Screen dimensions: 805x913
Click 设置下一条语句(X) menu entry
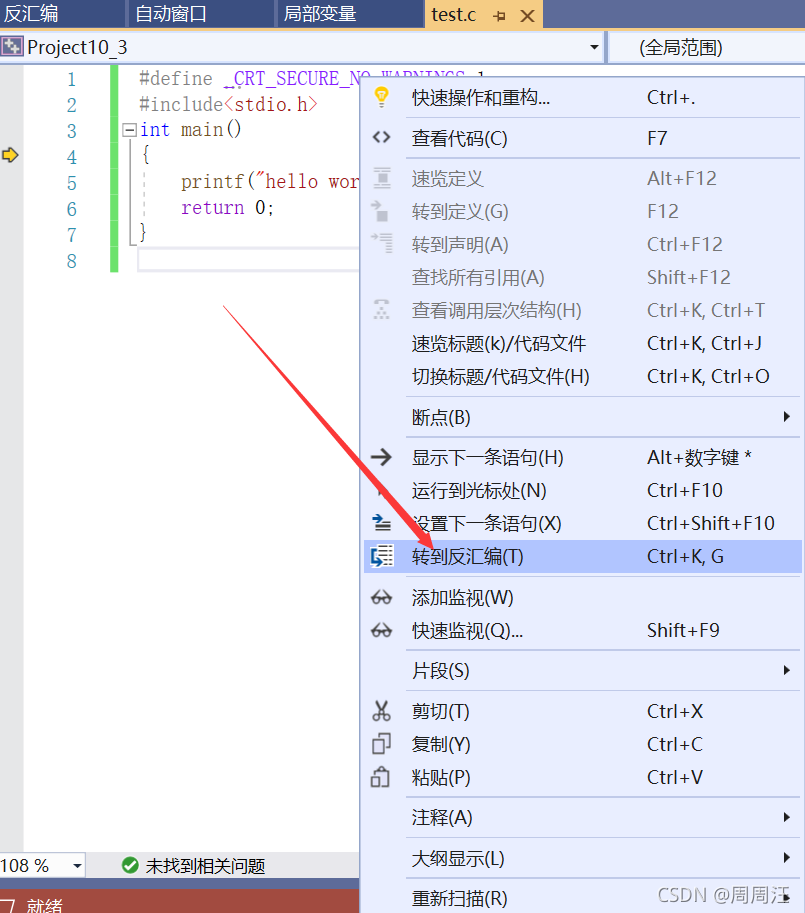582,523
